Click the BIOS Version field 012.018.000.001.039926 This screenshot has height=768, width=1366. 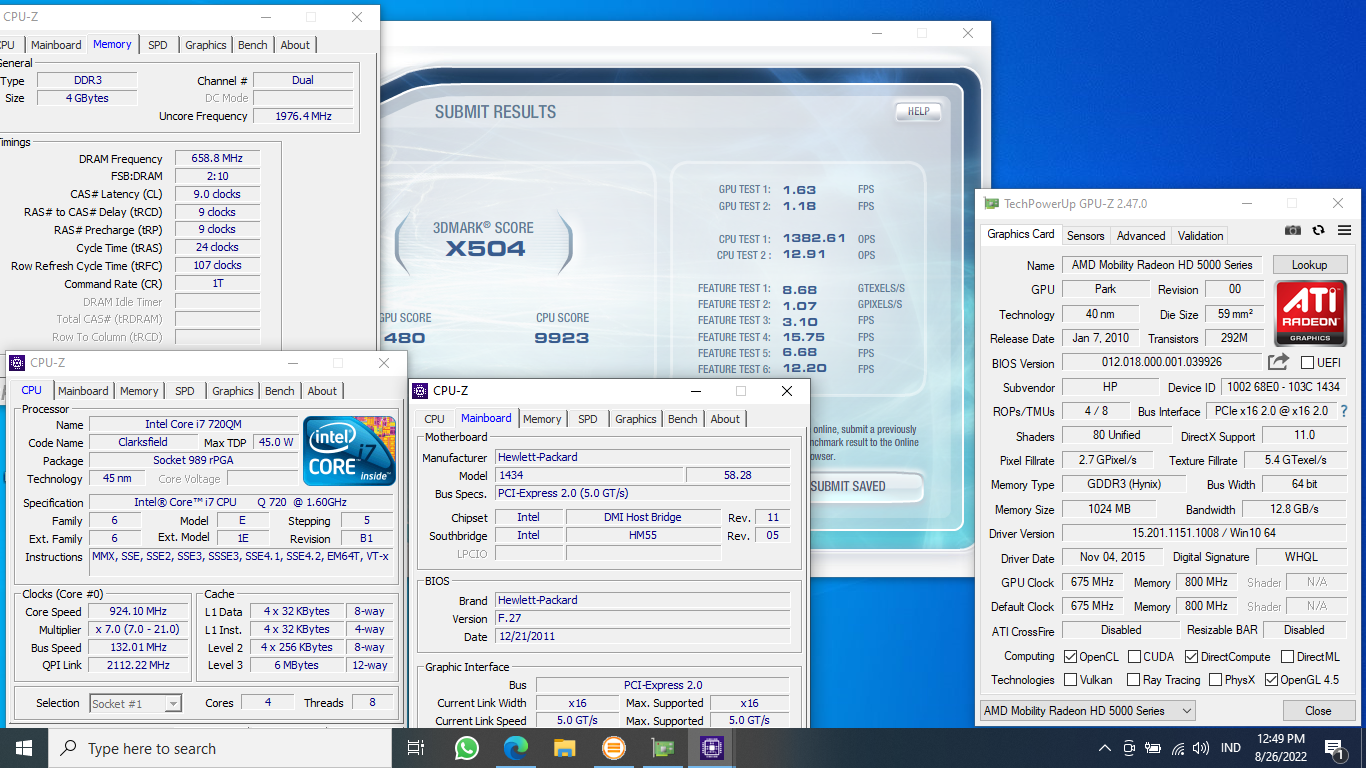[1161, 362]
